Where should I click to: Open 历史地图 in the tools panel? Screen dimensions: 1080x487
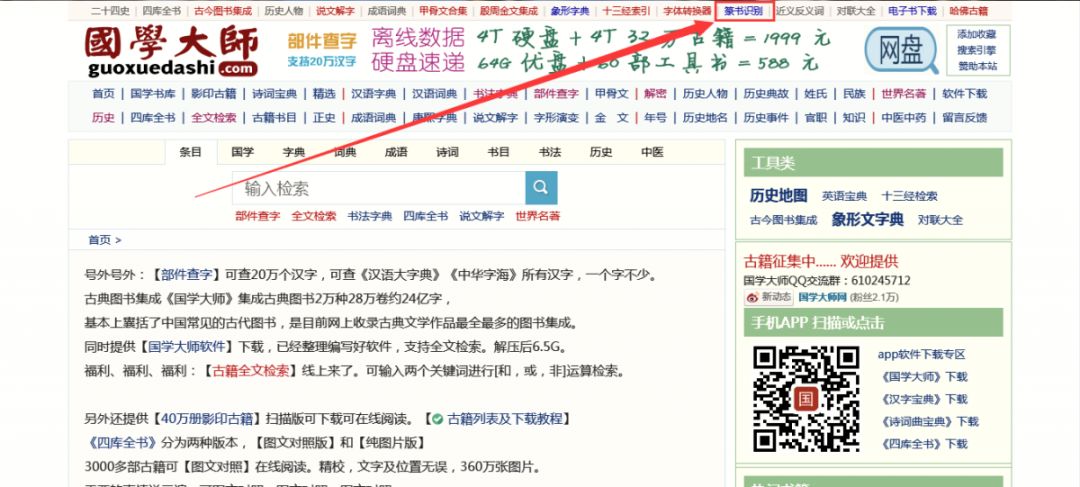[x=778, y=195]
